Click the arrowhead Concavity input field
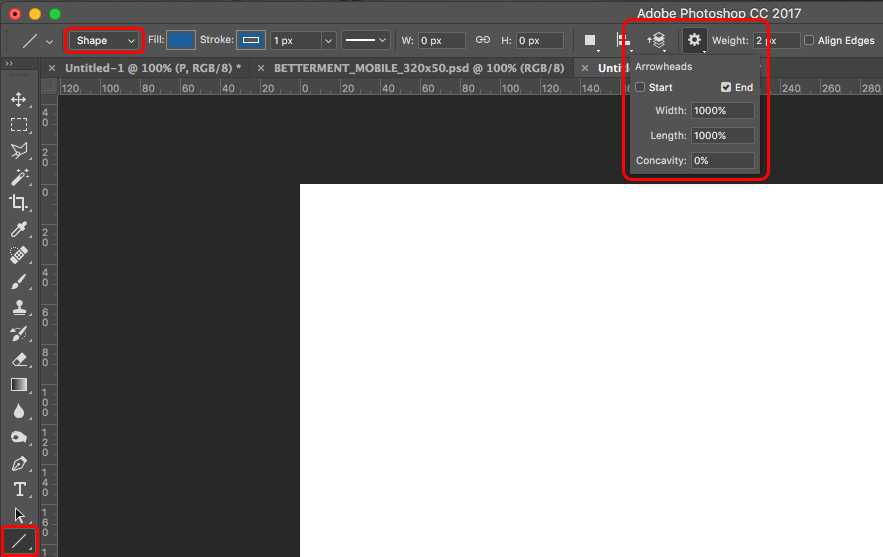This screenshot has width=883, height=557. (722, 161)
